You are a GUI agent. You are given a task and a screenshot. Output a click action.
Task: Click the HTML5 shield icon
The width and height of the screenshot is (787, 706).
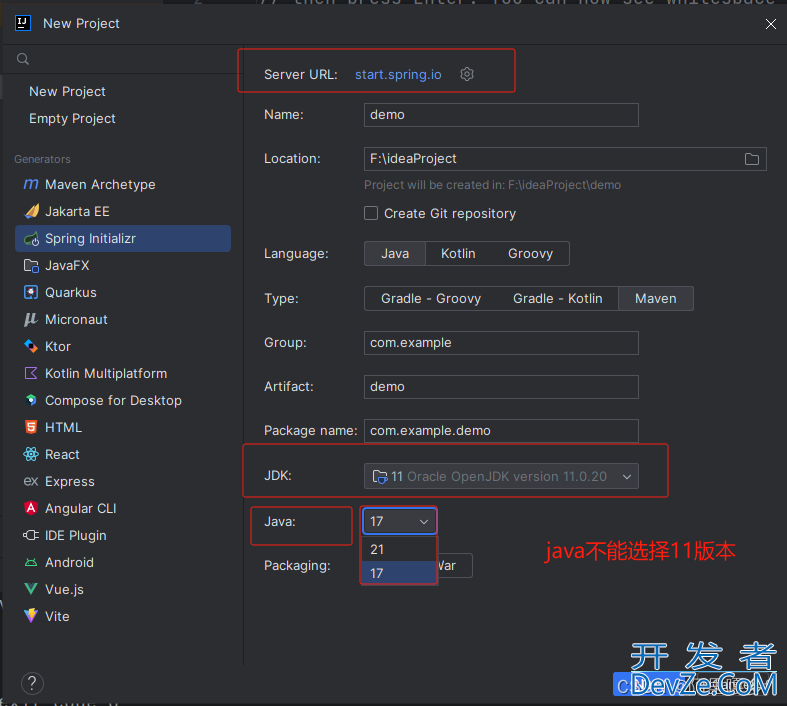(x=31, y=428)
